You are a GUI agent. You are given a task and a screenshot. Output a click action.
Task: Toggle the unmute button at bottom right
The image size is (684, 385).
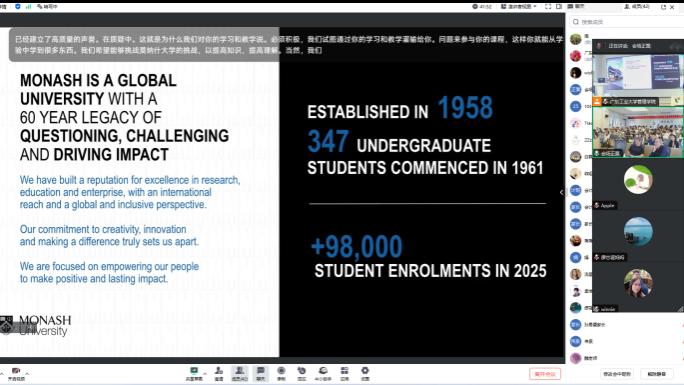click(656, 374)
